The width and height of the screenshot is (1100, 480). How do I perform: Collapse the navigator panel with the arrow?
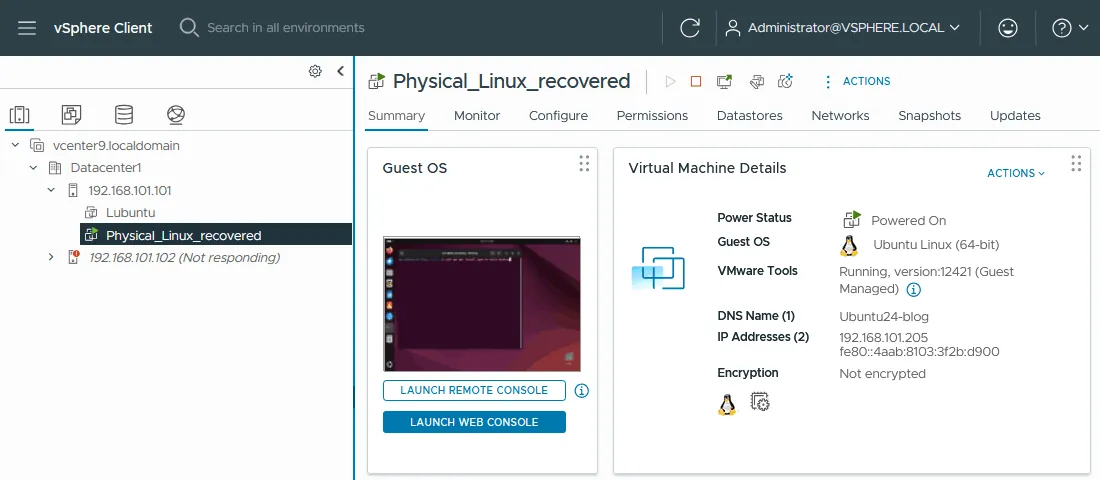tap(341, 71)
